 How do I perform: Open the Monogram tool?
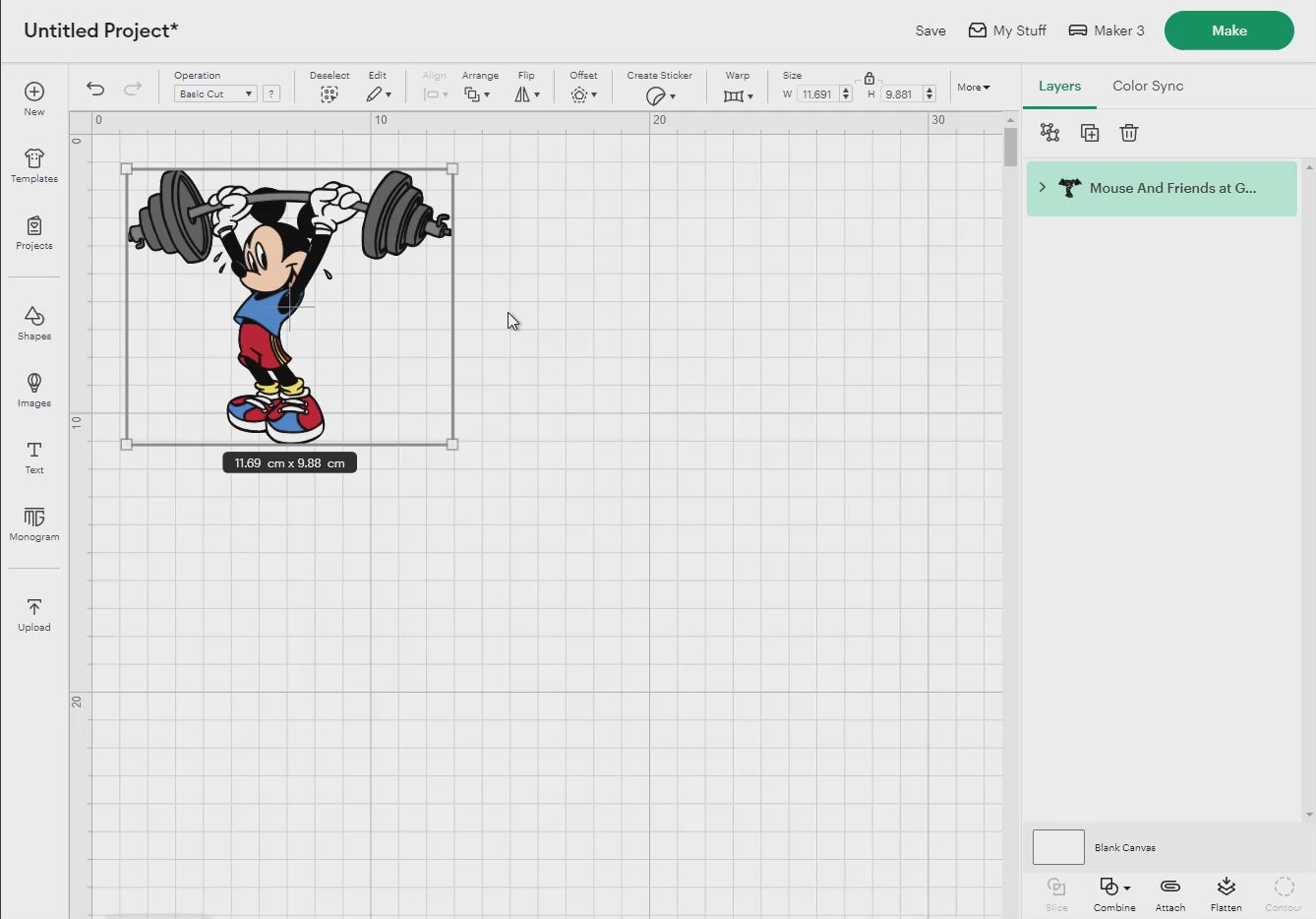34,524
